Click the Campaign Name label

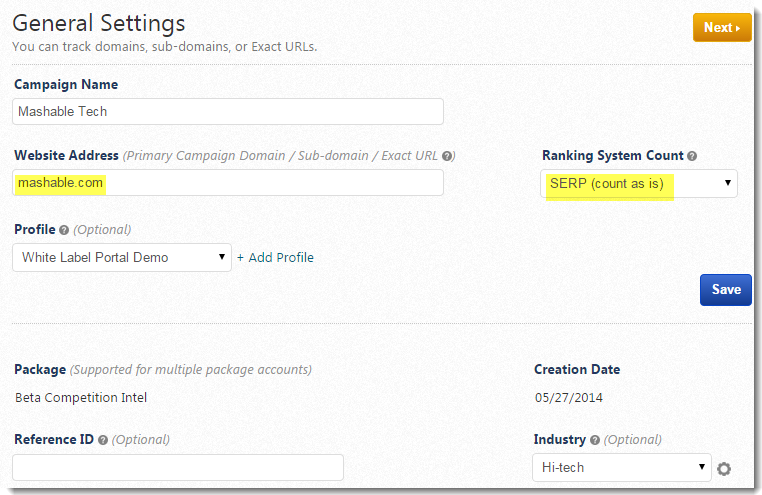[66, 85]
